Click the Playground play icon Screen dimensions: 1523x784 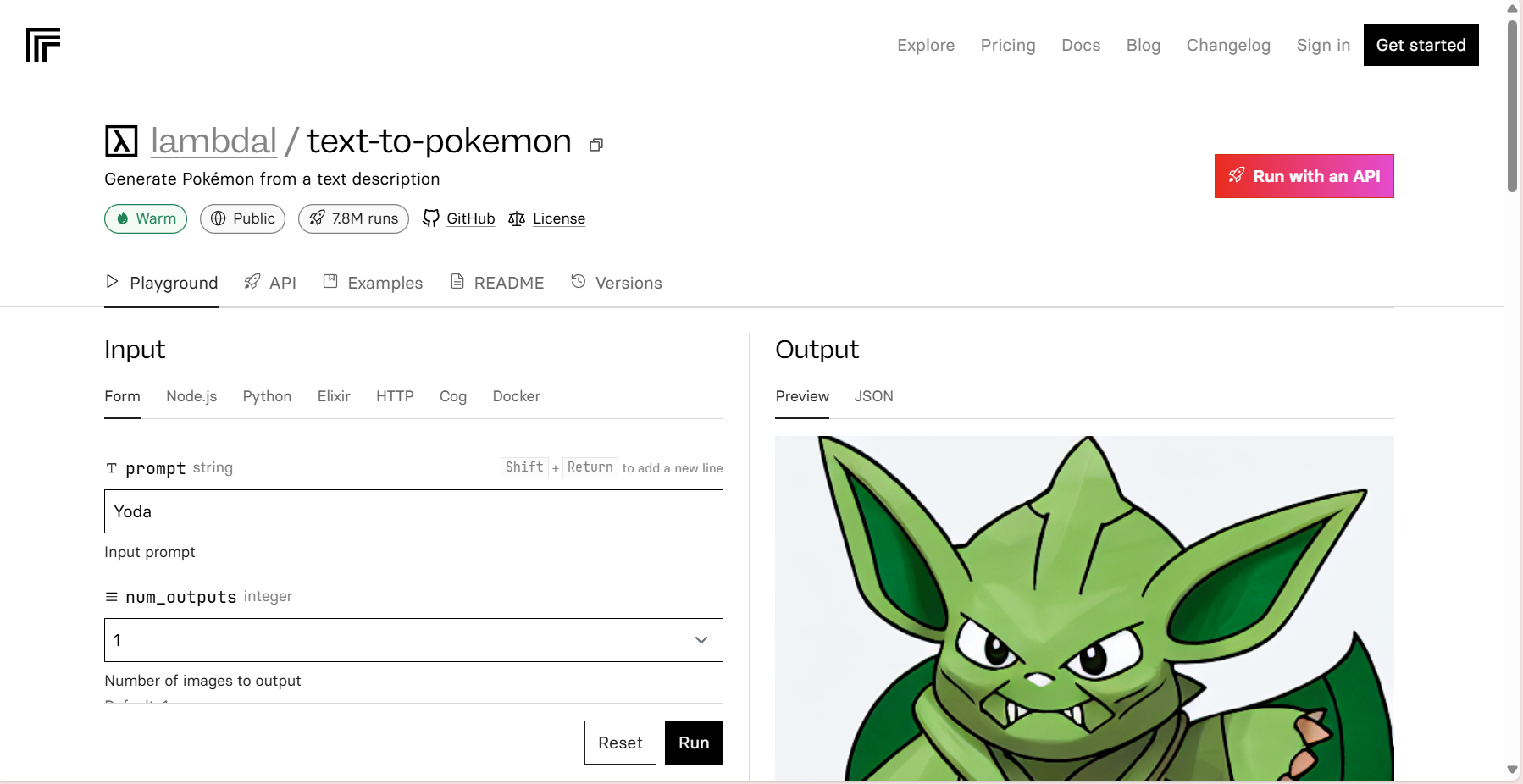[112, 281]
